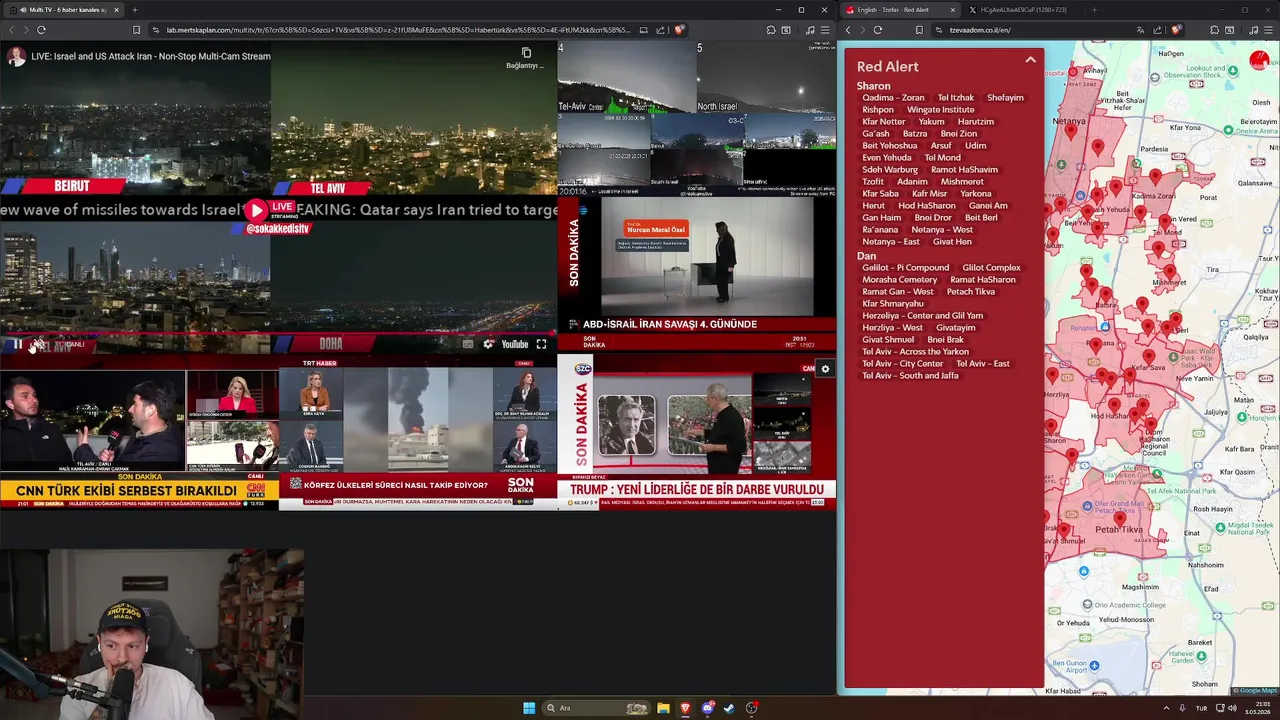
Task: Select Glilot Complex alert location
Action: click(x=991, y=268)
